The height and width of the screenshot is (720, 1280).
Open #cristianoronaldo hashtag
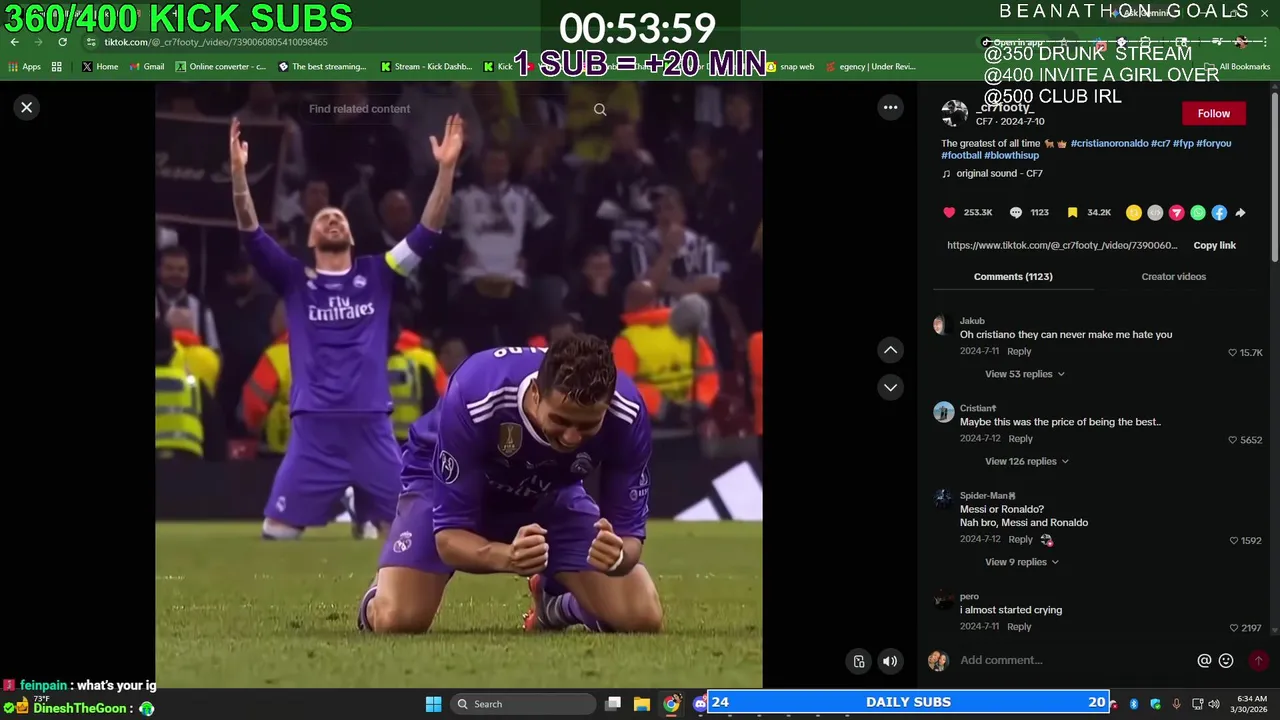pyautogui.click(x=1109, y=143)
